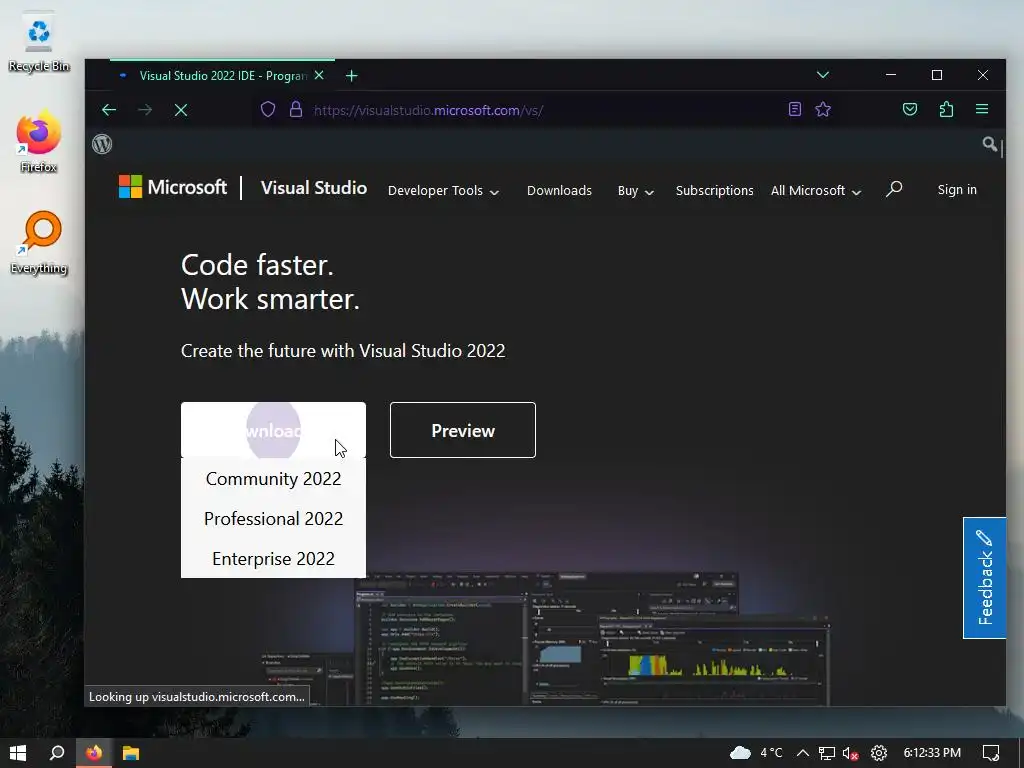Image resolution: width=1024 pixels, height=768 pixels.
Task: Bookmark this page with the star
Action: click(823, 109)
